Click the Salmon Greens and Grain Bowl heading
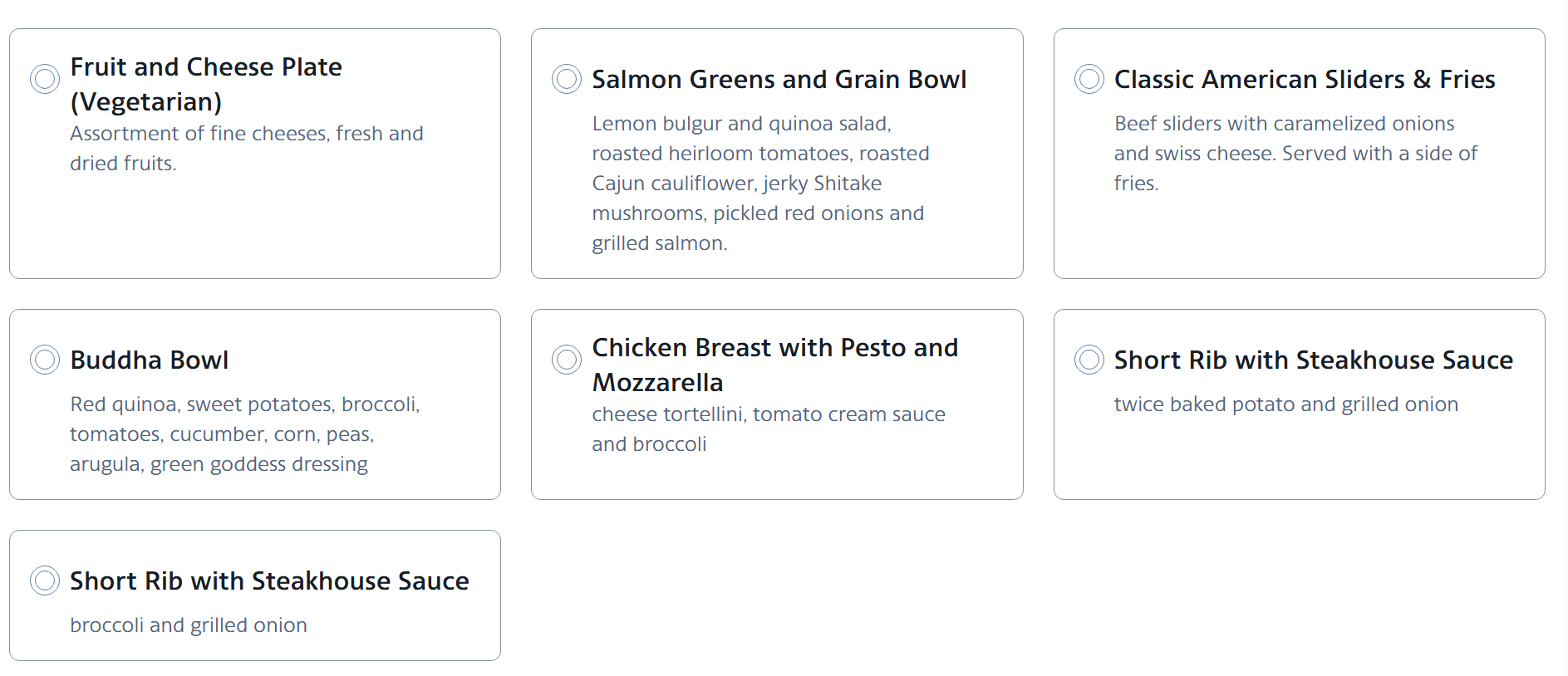Image resolution: width=1568 pixels, height=676 pixels. (x=779, y=79)
